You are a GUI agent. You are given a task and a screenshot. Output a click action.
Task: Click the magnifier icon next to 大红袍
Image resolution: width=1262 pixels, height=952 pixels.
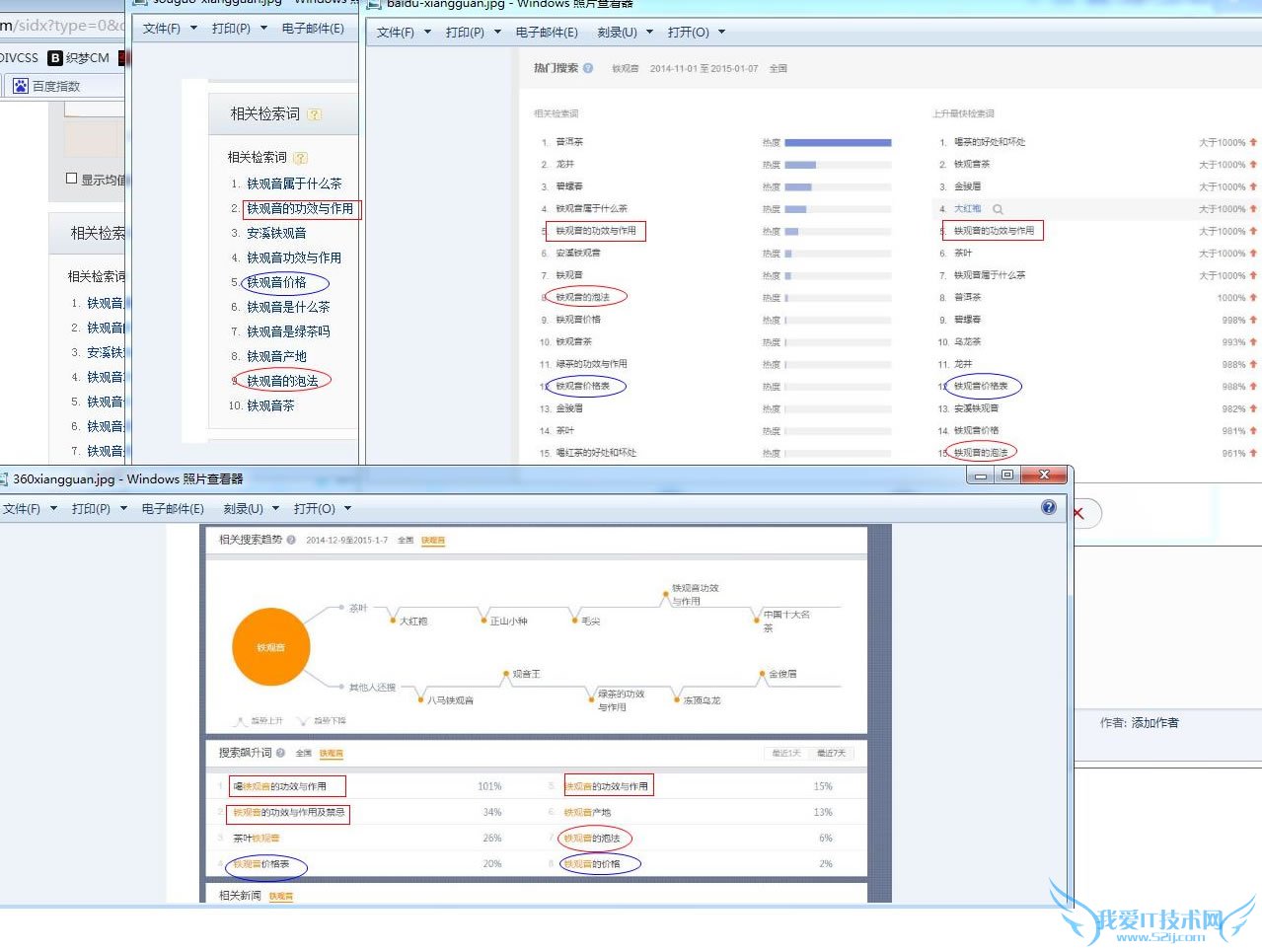coord(998,209)
